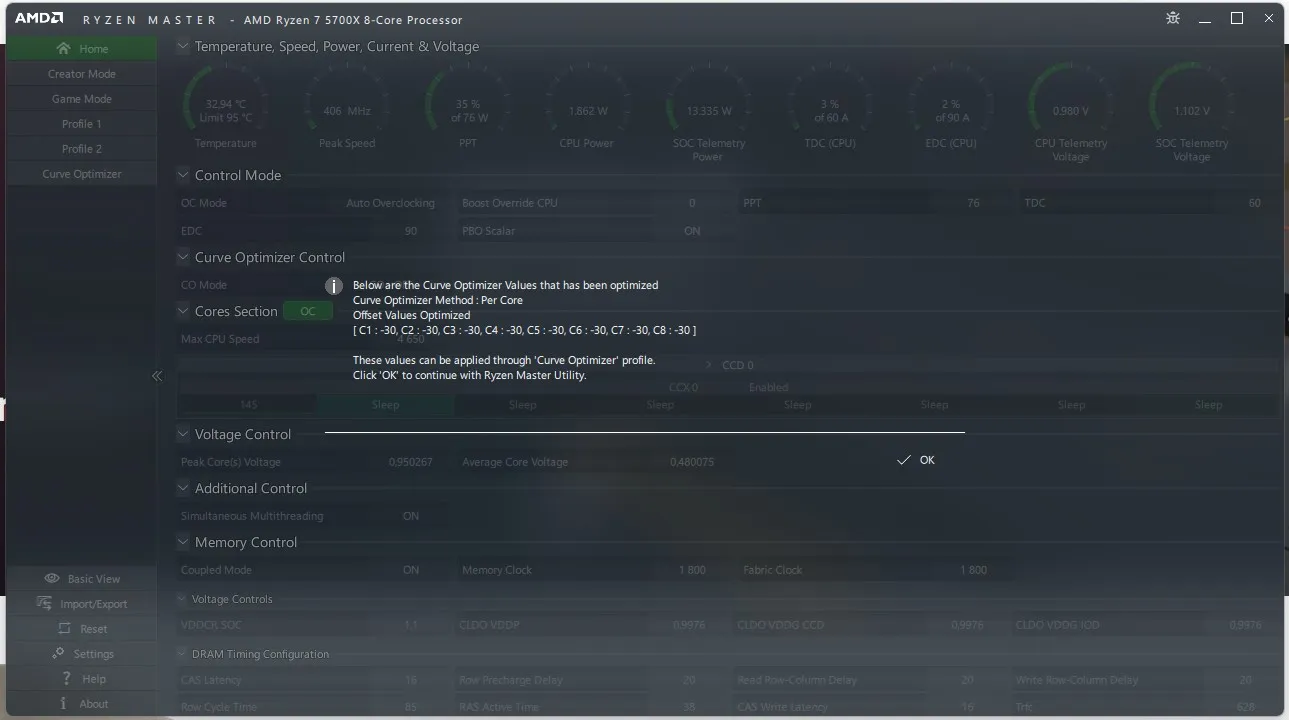1289x720 pixels.
Task: Click the Memory Clock 1 800 value
Action: tap(692, 571)
